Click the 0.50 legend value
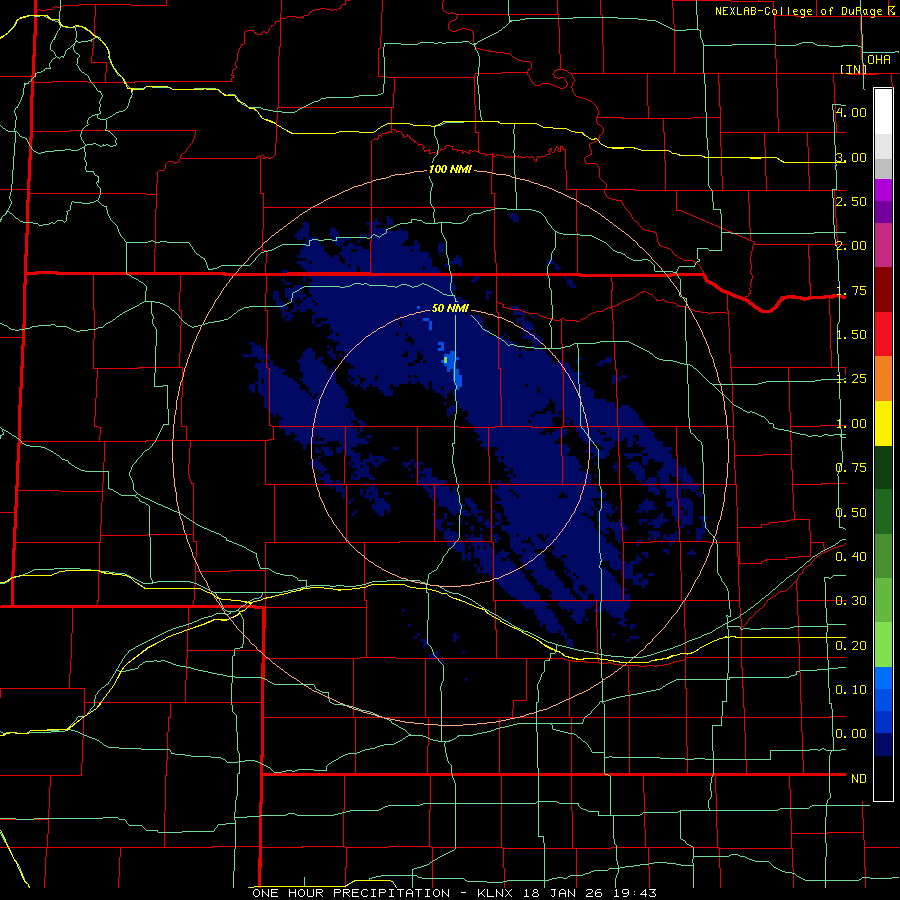This screenshot has width=900, height=900. pyautogui.click(x=851, y=513)
